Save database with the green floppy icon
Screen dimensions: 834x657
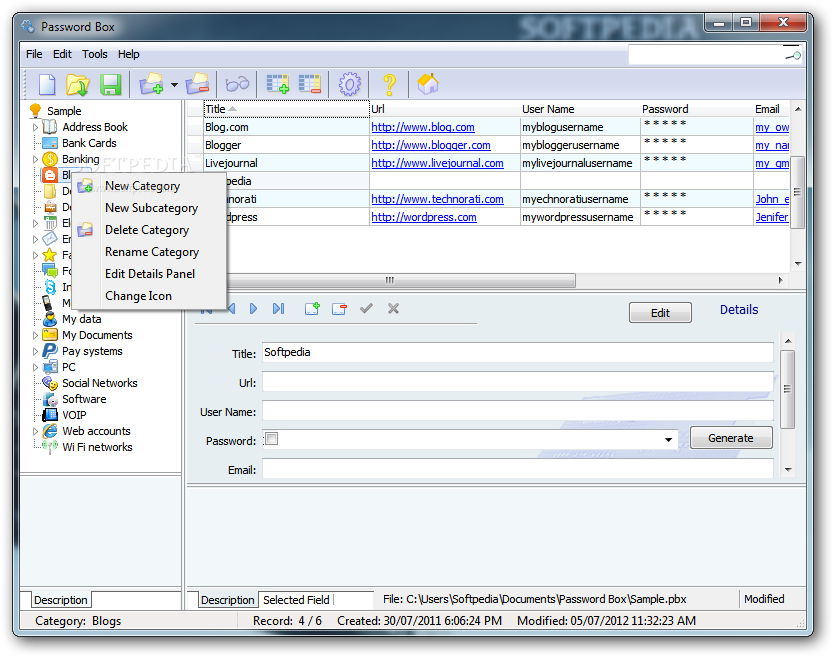coord(110,84)
